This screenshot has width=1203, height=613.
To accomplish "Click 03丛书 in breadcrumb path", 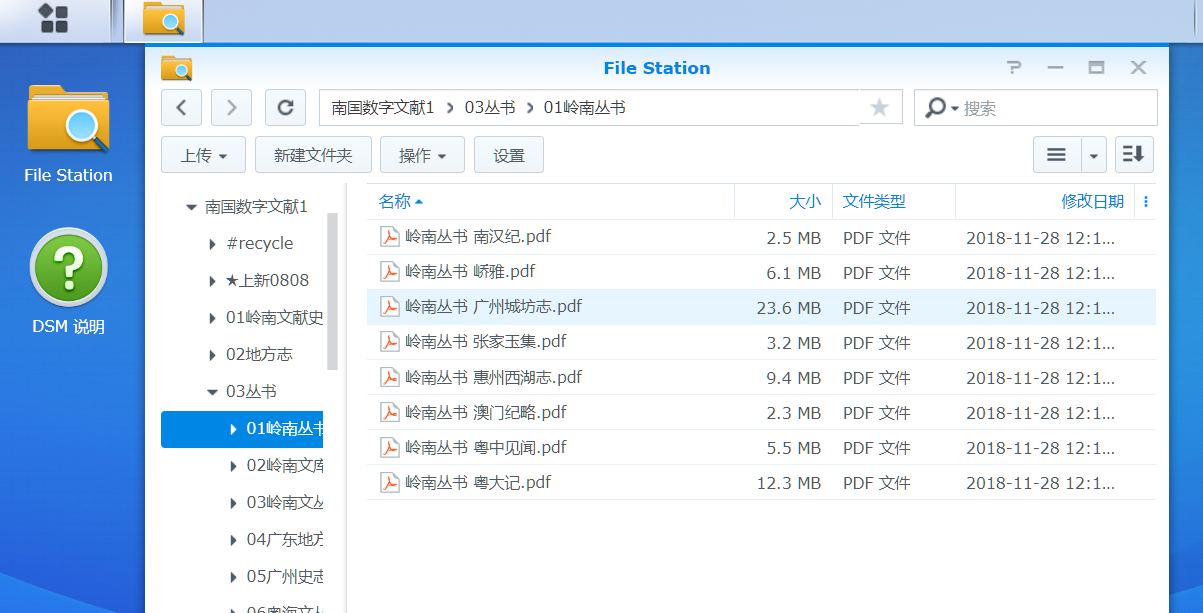I will click(x=489, y=107).
